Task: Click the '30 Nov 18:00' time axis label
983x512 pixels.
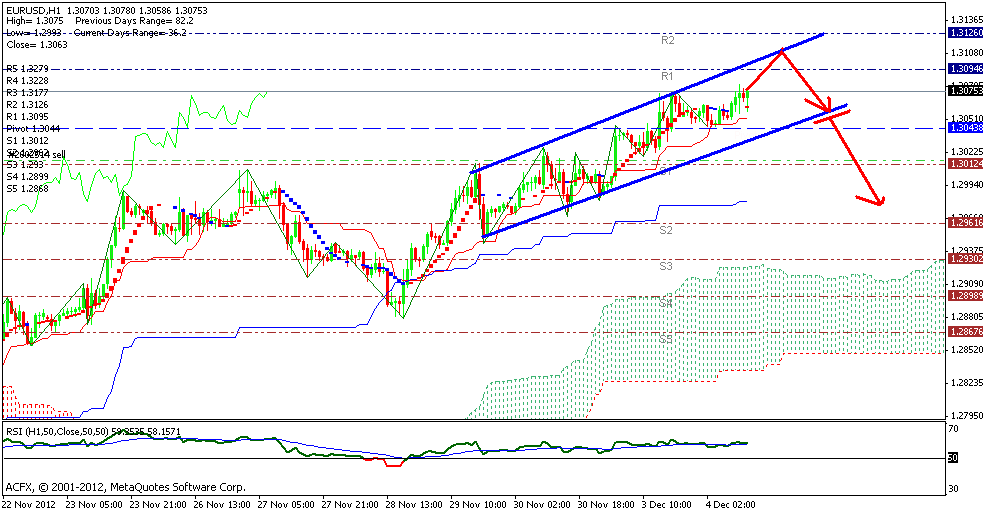Action: coord(607,504)
